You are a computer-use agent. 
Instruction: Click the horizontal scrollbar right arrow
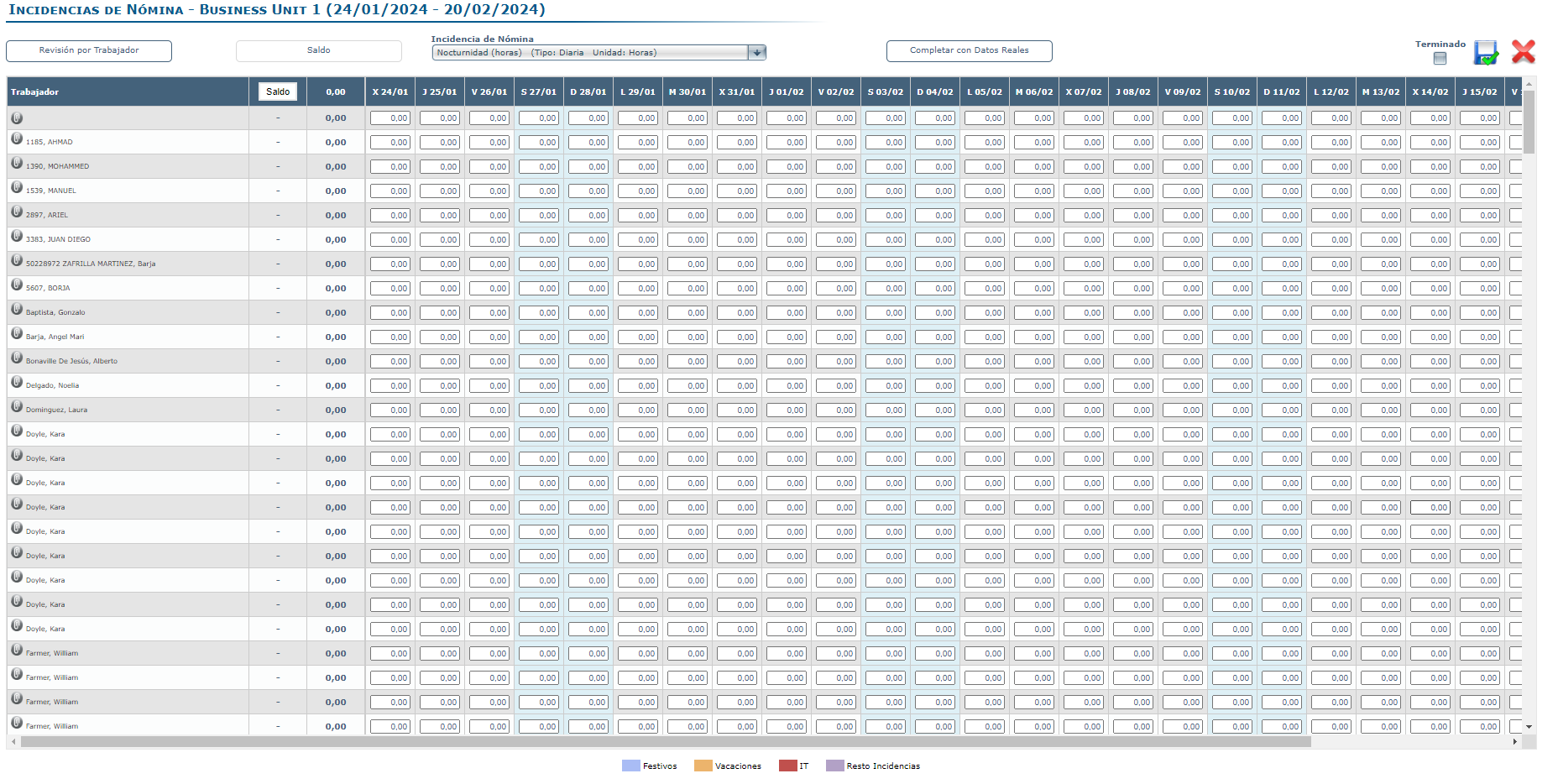point(1514,742)
